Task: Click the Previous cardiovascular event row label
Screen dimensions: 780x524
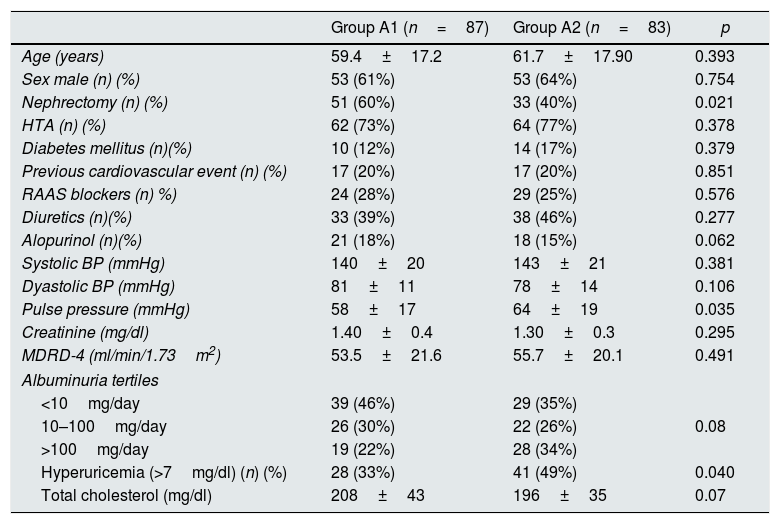Action: 154,171
